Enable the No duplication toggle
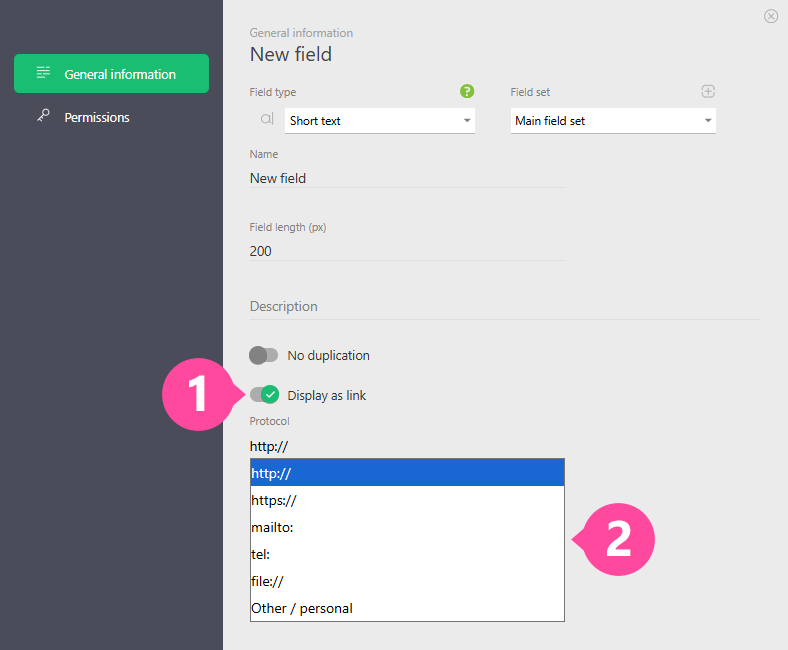 point(264,355)
